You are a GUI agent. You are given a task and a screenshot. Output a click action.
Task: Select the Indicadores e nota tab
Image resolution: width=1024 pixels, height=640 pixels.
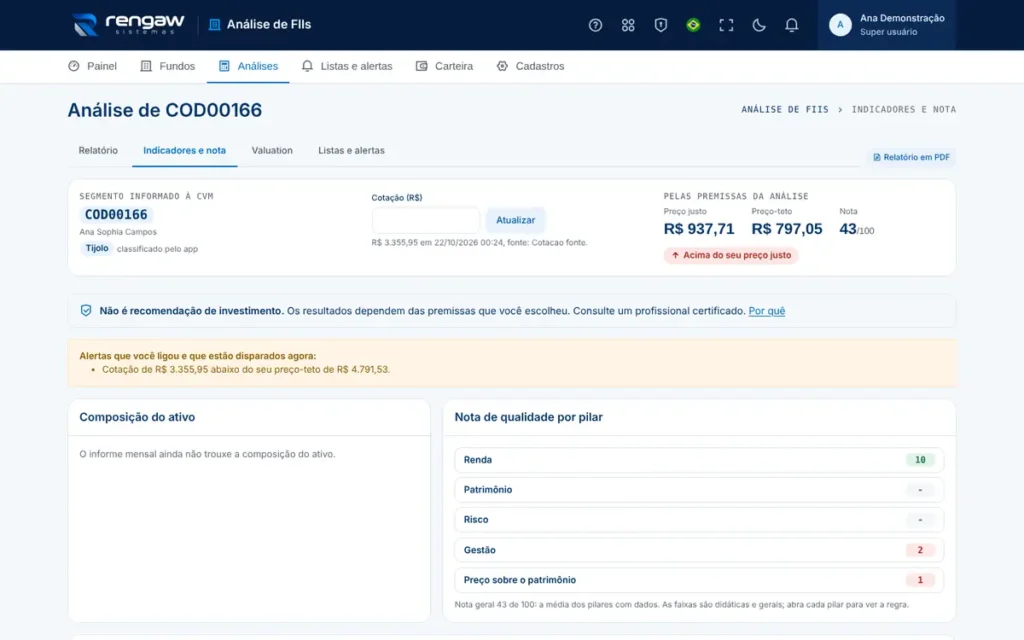184,150
